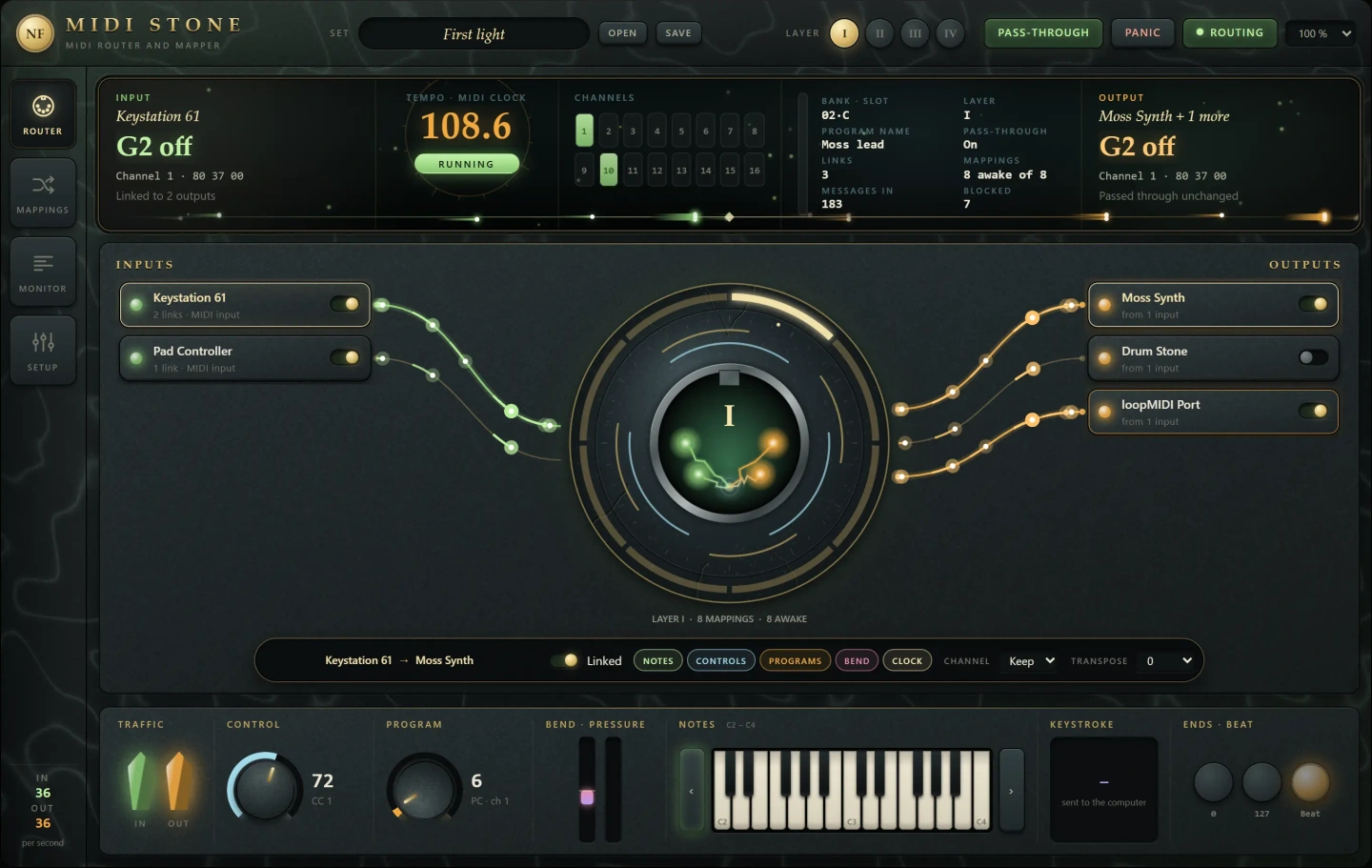Screen dimensions: 1372x868
Task: Click the Moss Synth amber indicator
Action: (1104, 305)
